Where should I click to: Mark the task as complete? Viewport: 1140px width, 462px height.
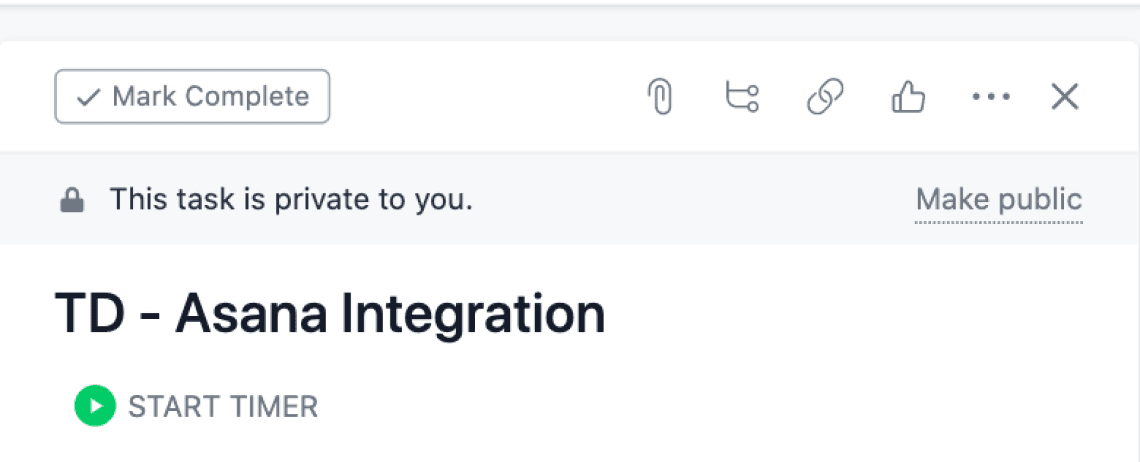[x=192, y=97]
